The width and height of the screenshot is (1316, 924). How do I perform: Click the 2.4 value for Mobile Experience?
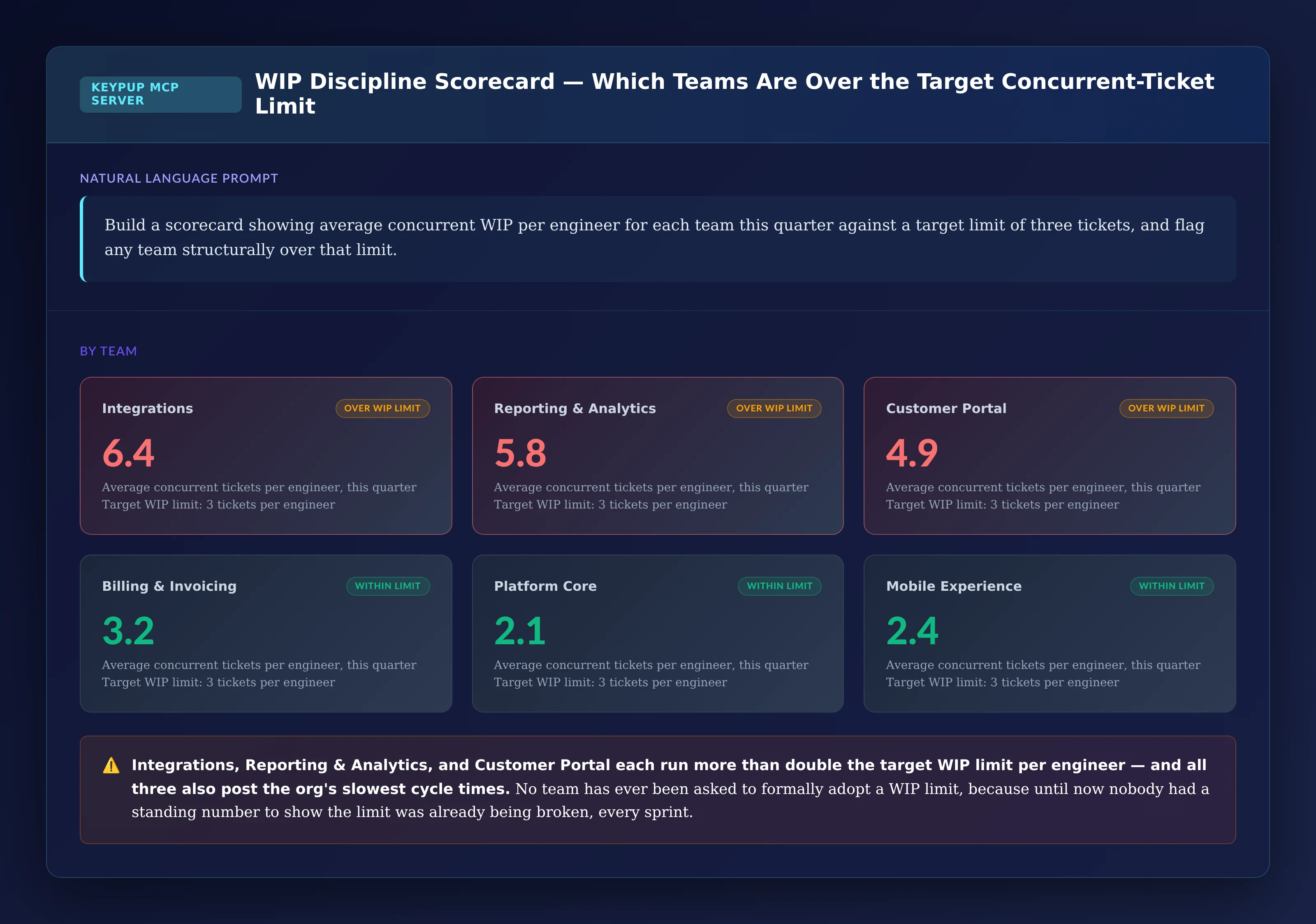point(912,631)
